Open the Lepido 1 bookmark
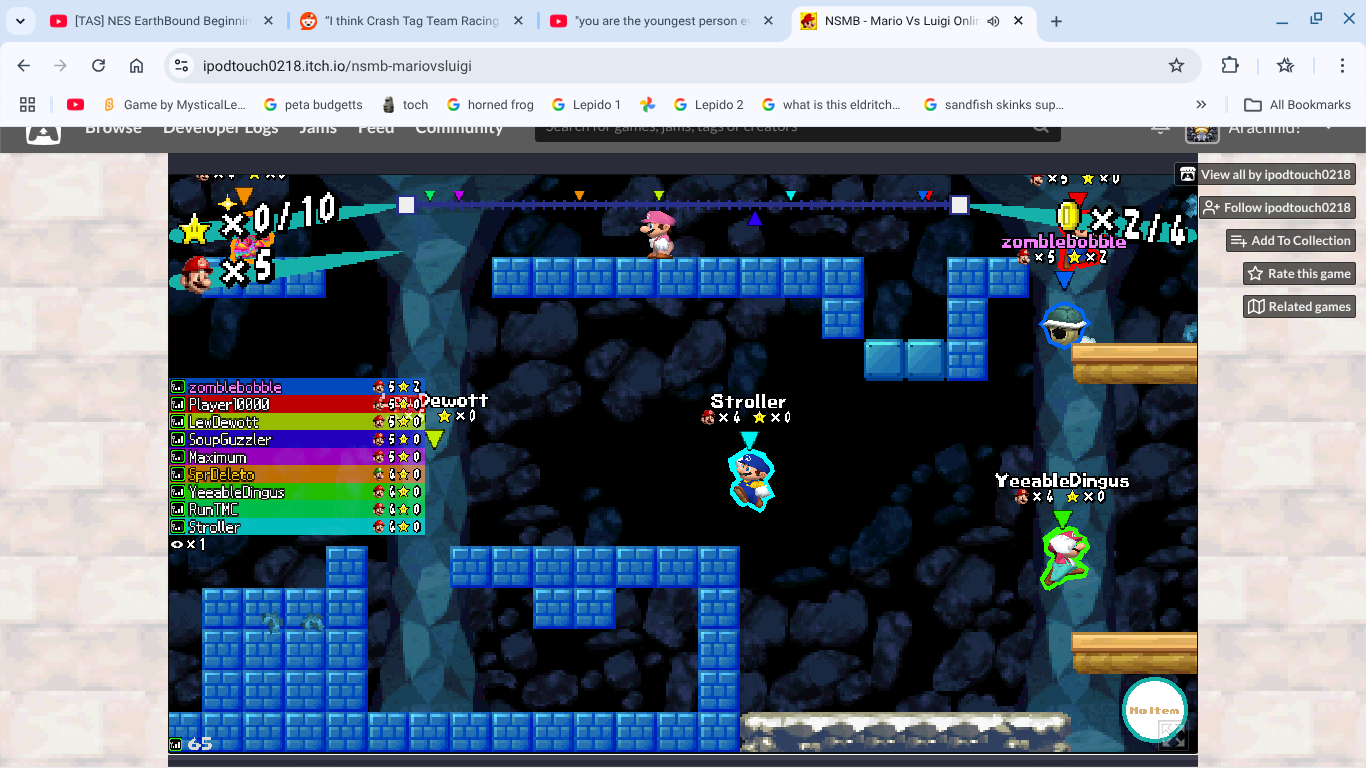Screen dimensions: 1366x768 click(x=586, y=104)
